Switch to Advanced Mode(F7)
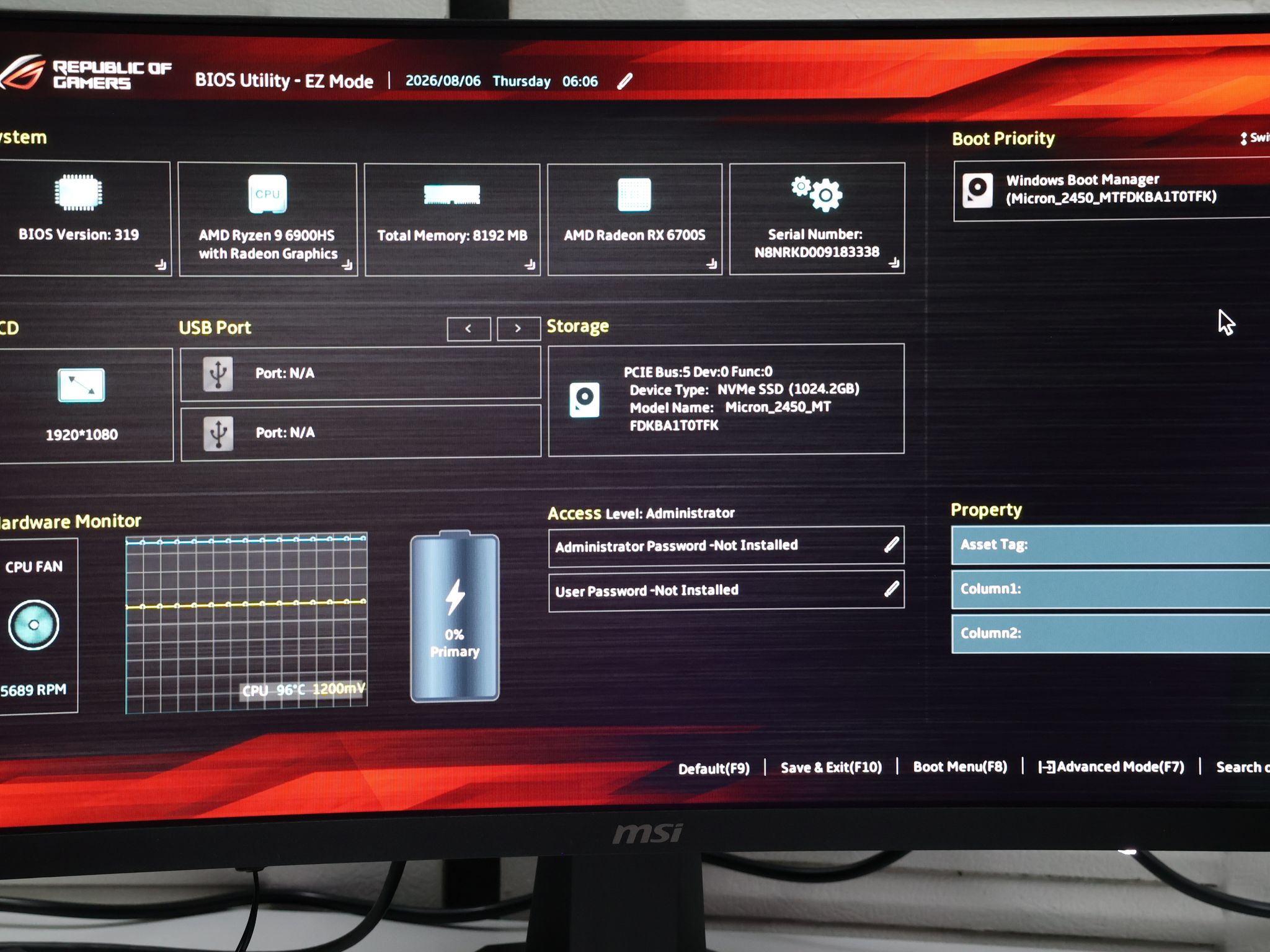The image size is (1270, 952). coord(1111,767)
